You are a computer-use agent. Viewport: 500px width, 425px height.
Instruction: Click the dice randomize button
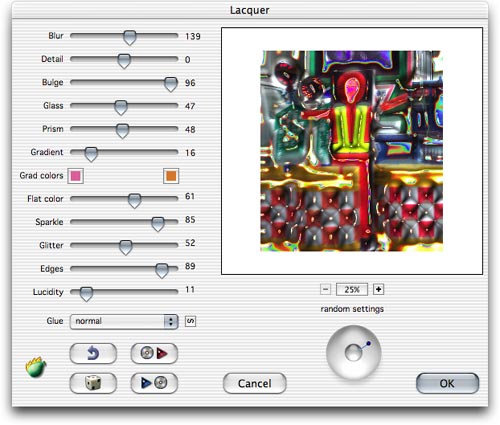click(x=93, y=383)
